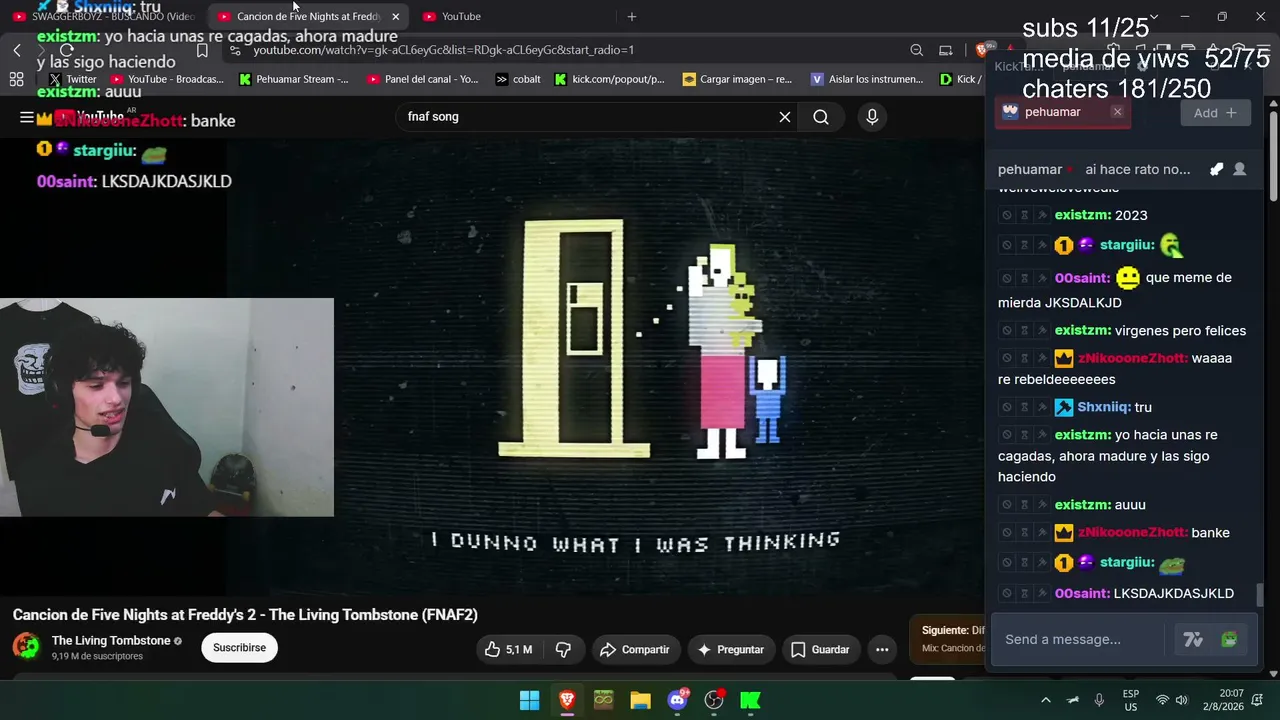1280x720 pixels.
Task: Open The Living Tombstone channel avatar
Action: [x=26, y=647]
